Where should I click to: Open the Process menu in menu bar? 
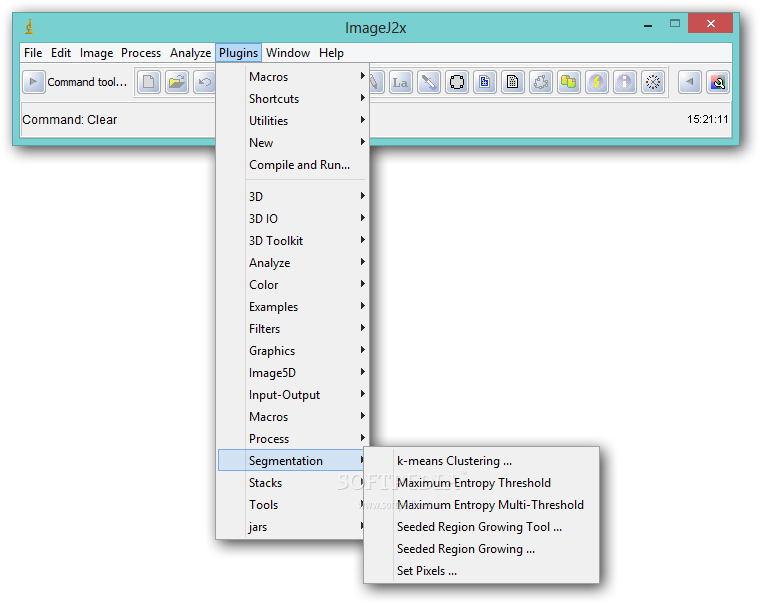click(x=141, y=53)
